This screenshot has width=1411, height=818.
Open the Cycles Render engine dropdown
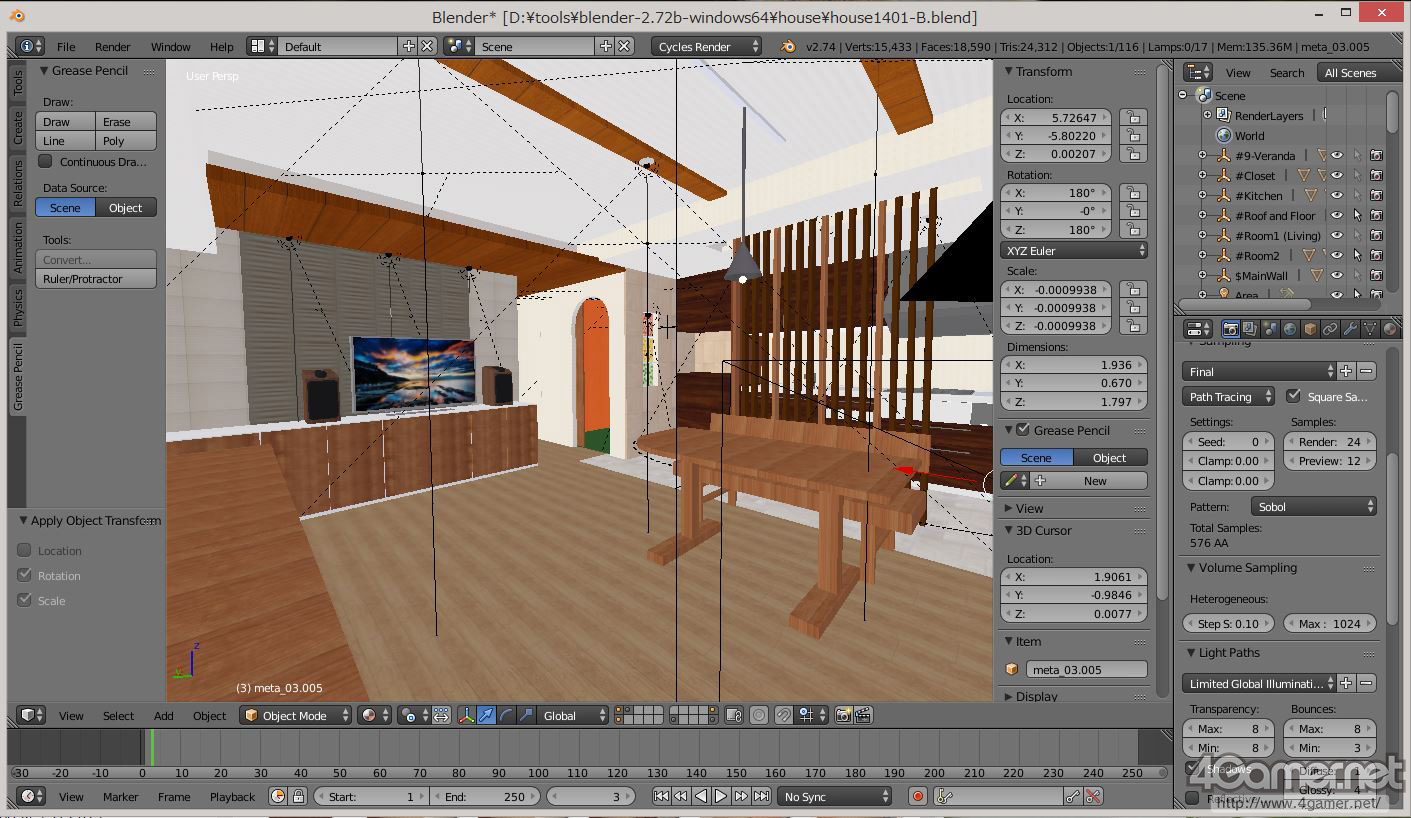pos(706,46)
